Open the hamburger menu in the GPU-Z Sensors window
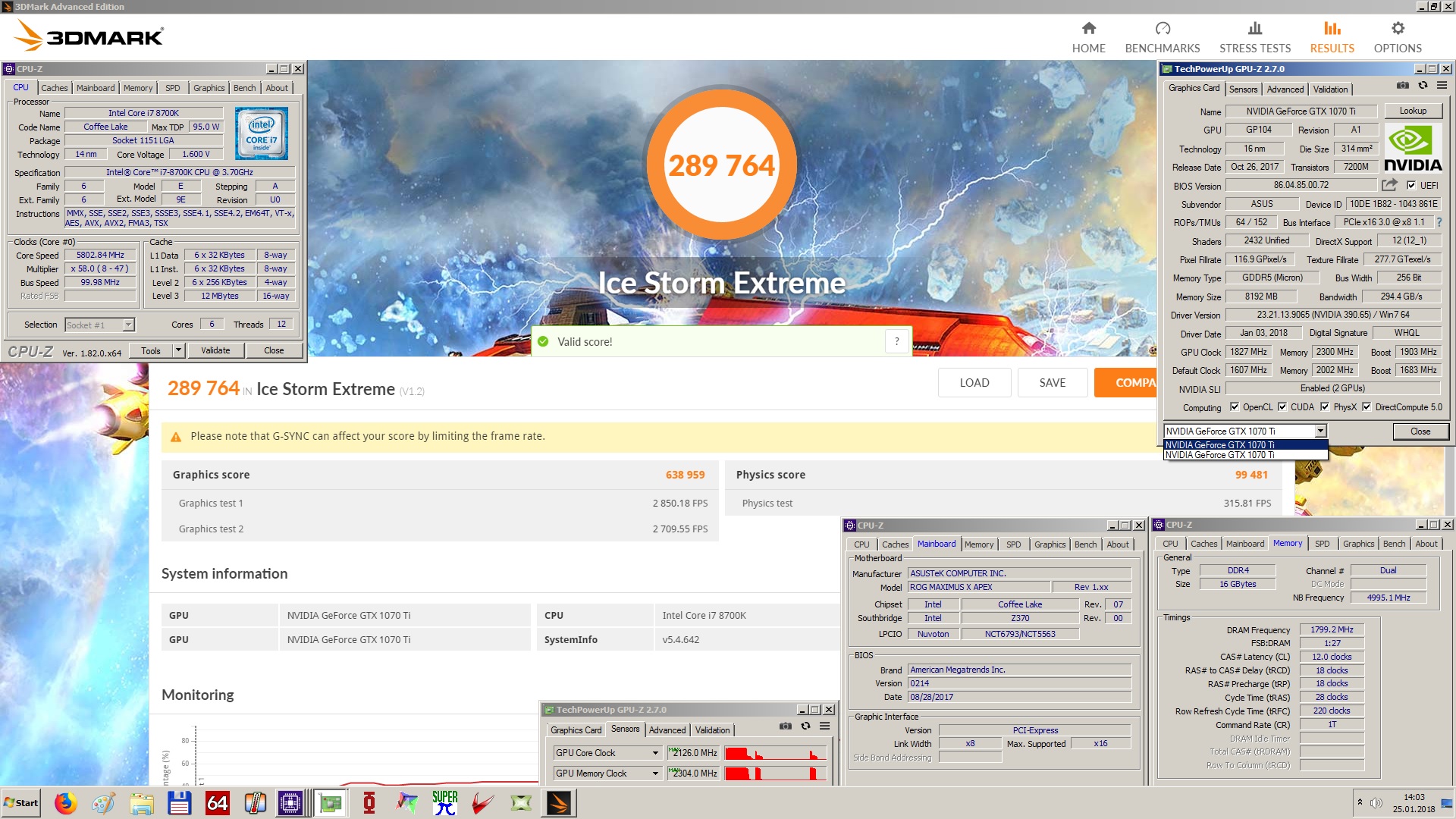Viewport: 1456px width, 819px height. 824,726
